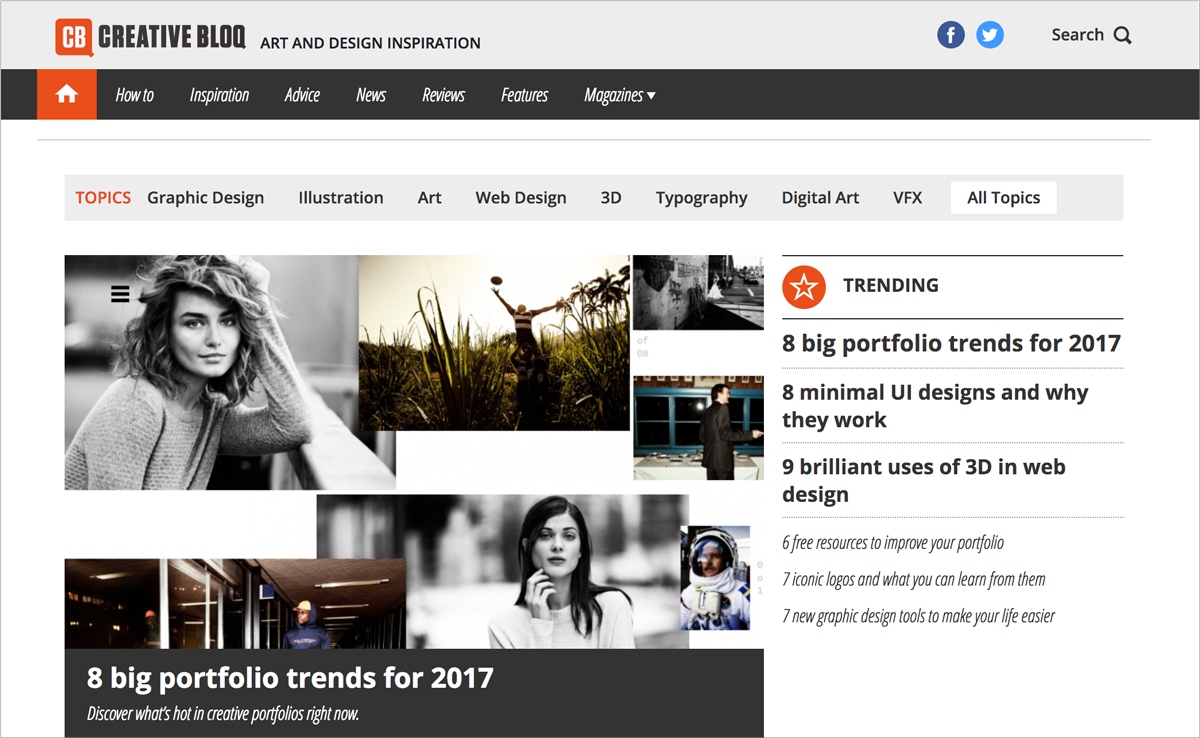This screenshot has width=1200, height=738.
Task: Select the Typography topic
Action: click(x=701, y=197)
